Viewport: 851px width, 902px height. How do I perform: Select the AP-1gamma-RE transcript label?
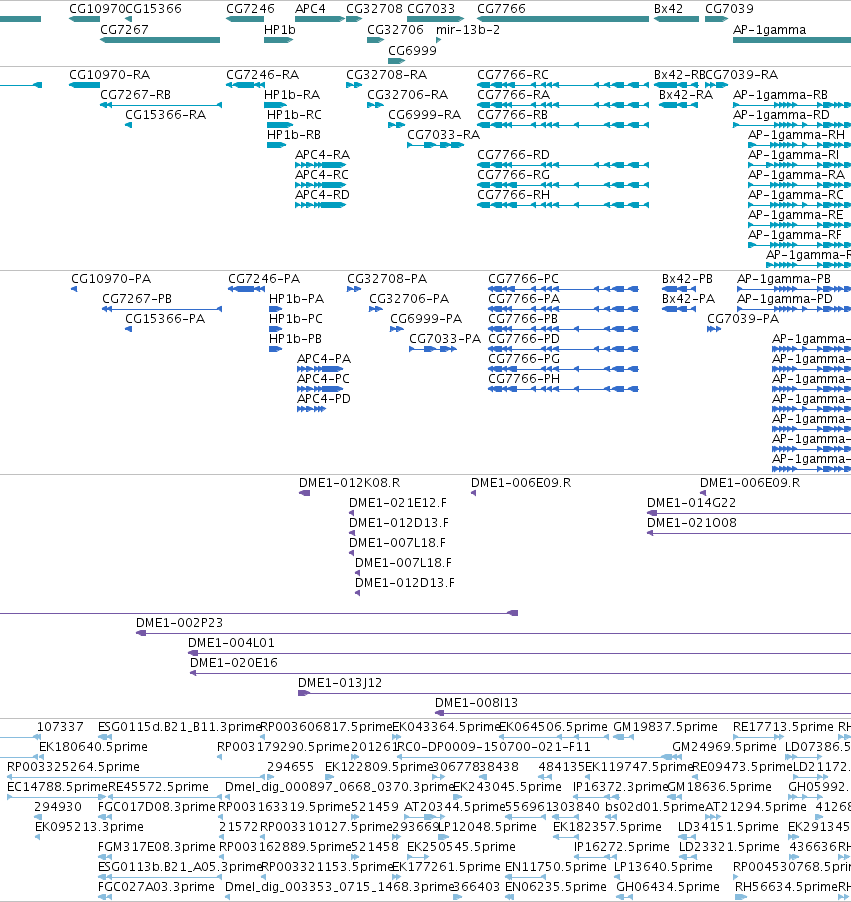(796, 215)
